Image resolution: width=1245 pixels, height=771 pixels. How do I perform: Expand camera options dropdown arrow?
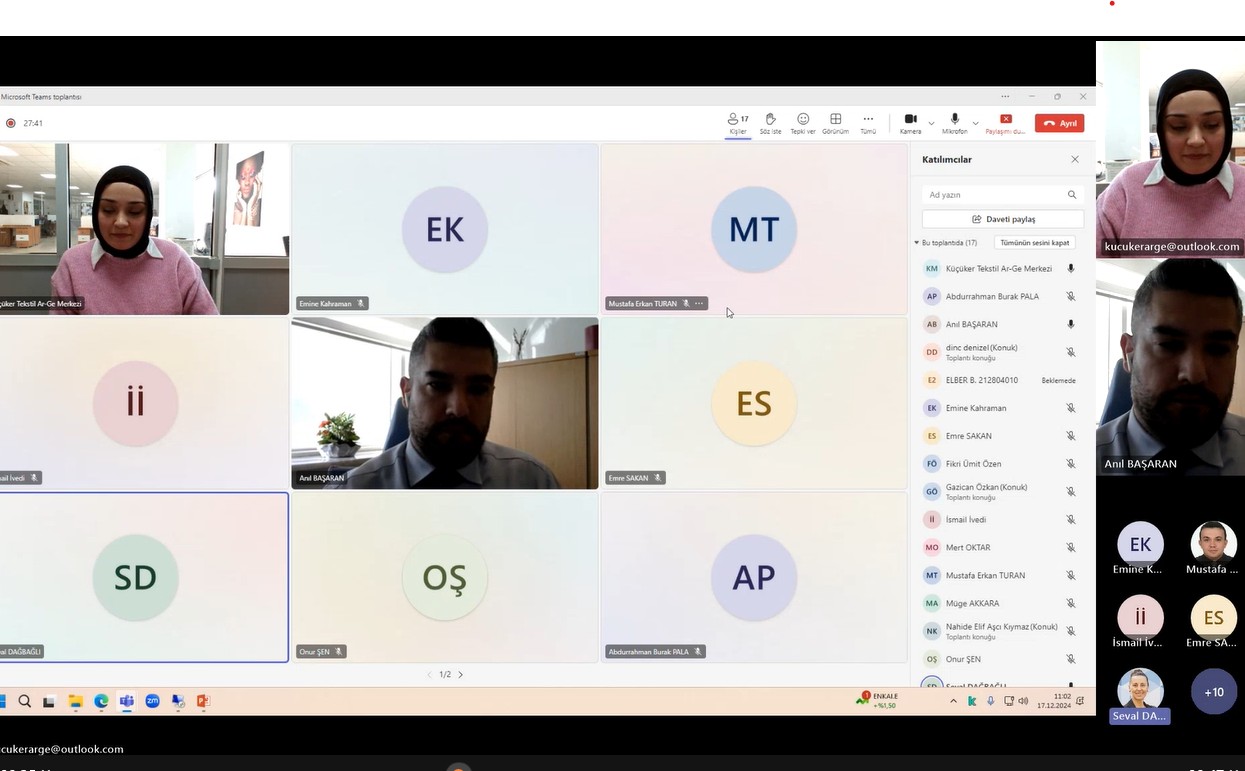pos(932,124)
